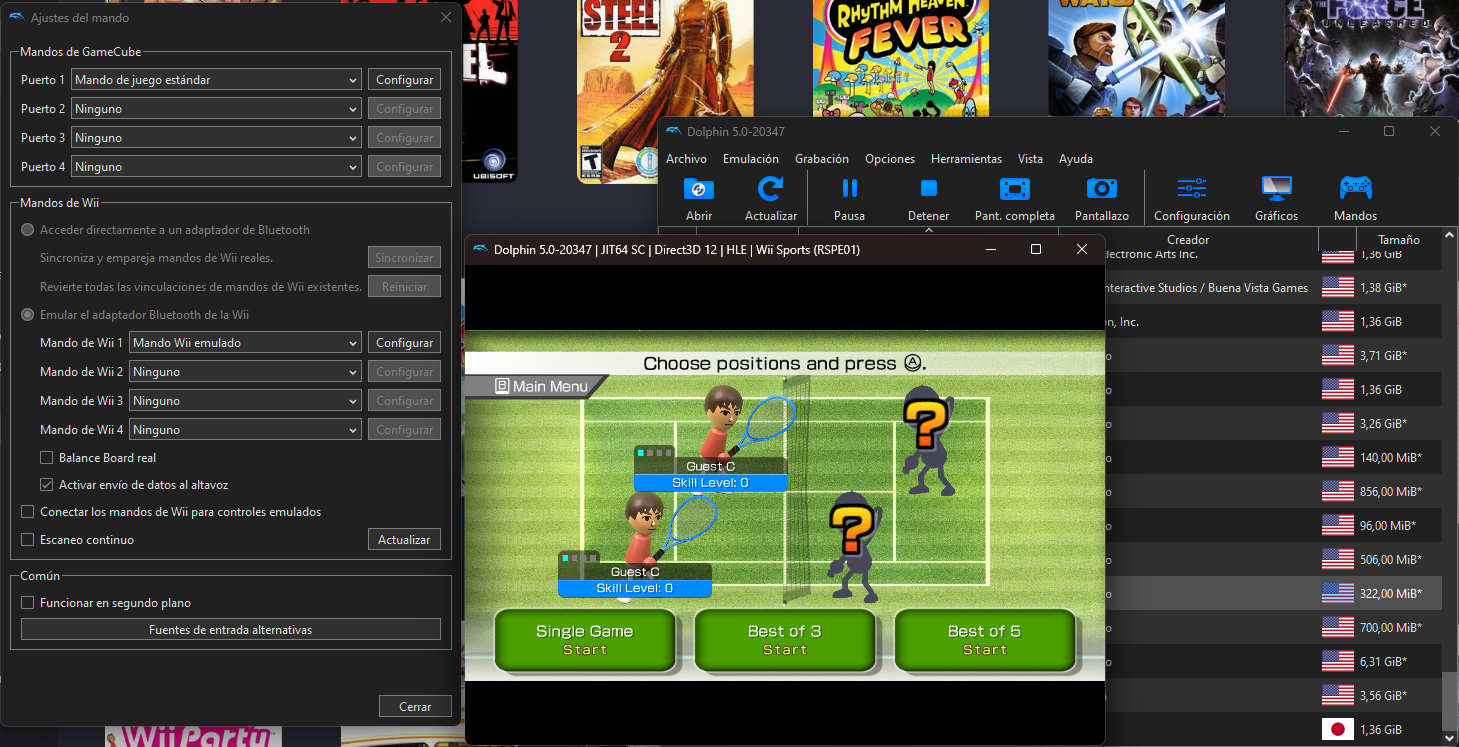
Task: Open the Puerto 2 controller dropdown
Action: point(216,109)
